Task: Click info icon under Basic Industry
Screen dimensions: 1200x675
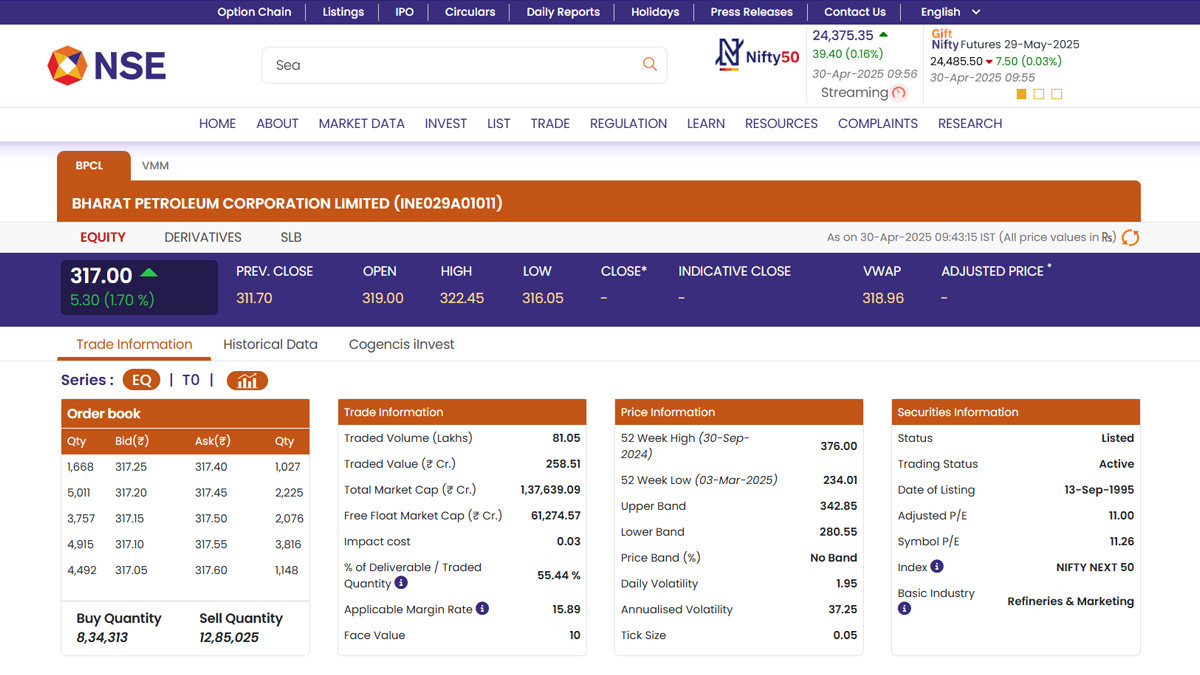Action: (904, 608)
